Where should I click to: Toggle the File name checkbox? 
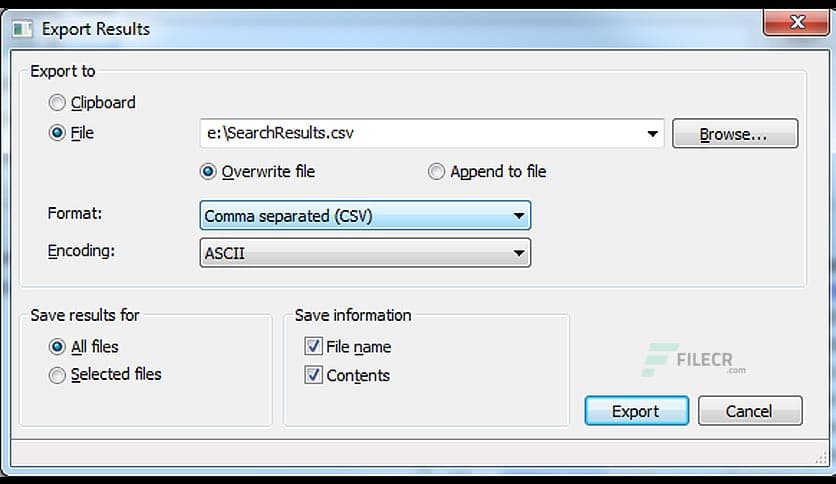coord(313,347)
